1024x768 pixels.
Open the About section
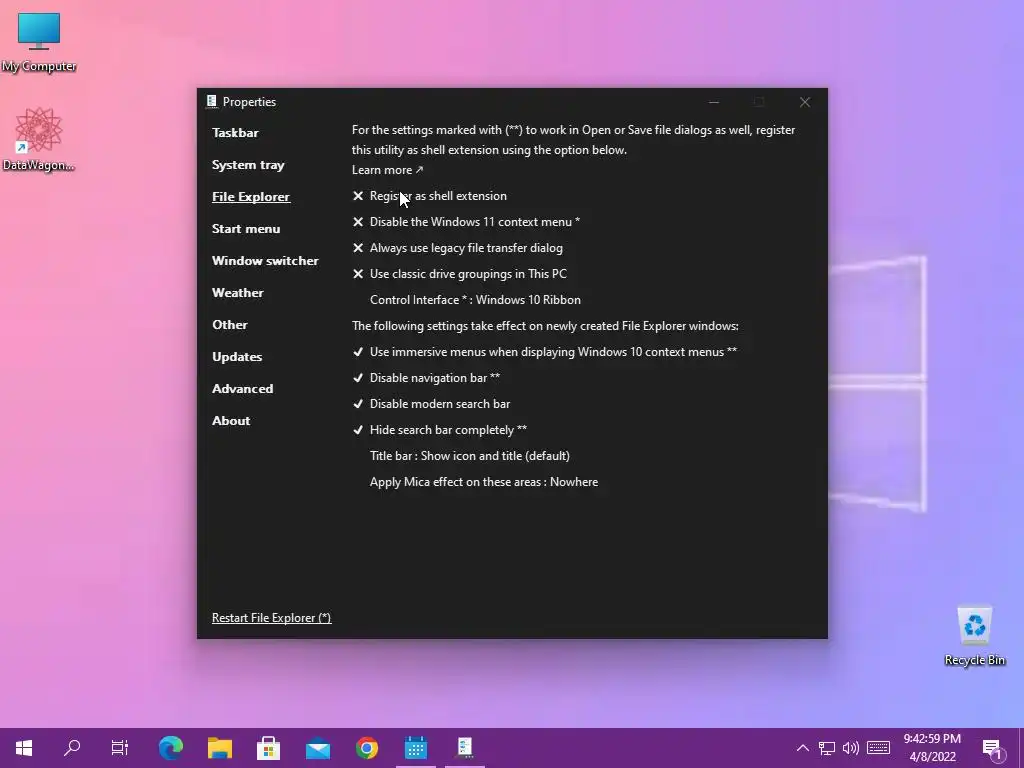pos(231,421)
